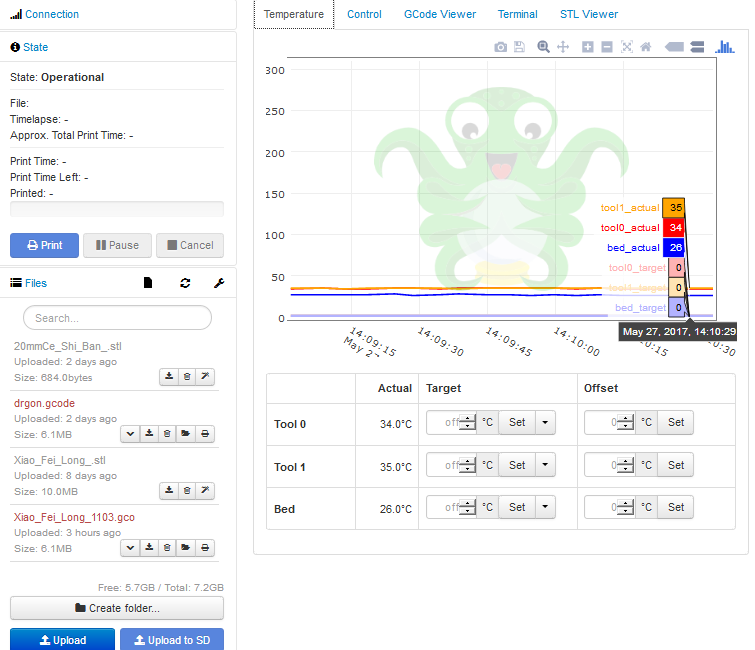The width and height of the screenshot is (755, 650).
Task: Download plot as PNG camera icon
Action: [x=500, y=47]
